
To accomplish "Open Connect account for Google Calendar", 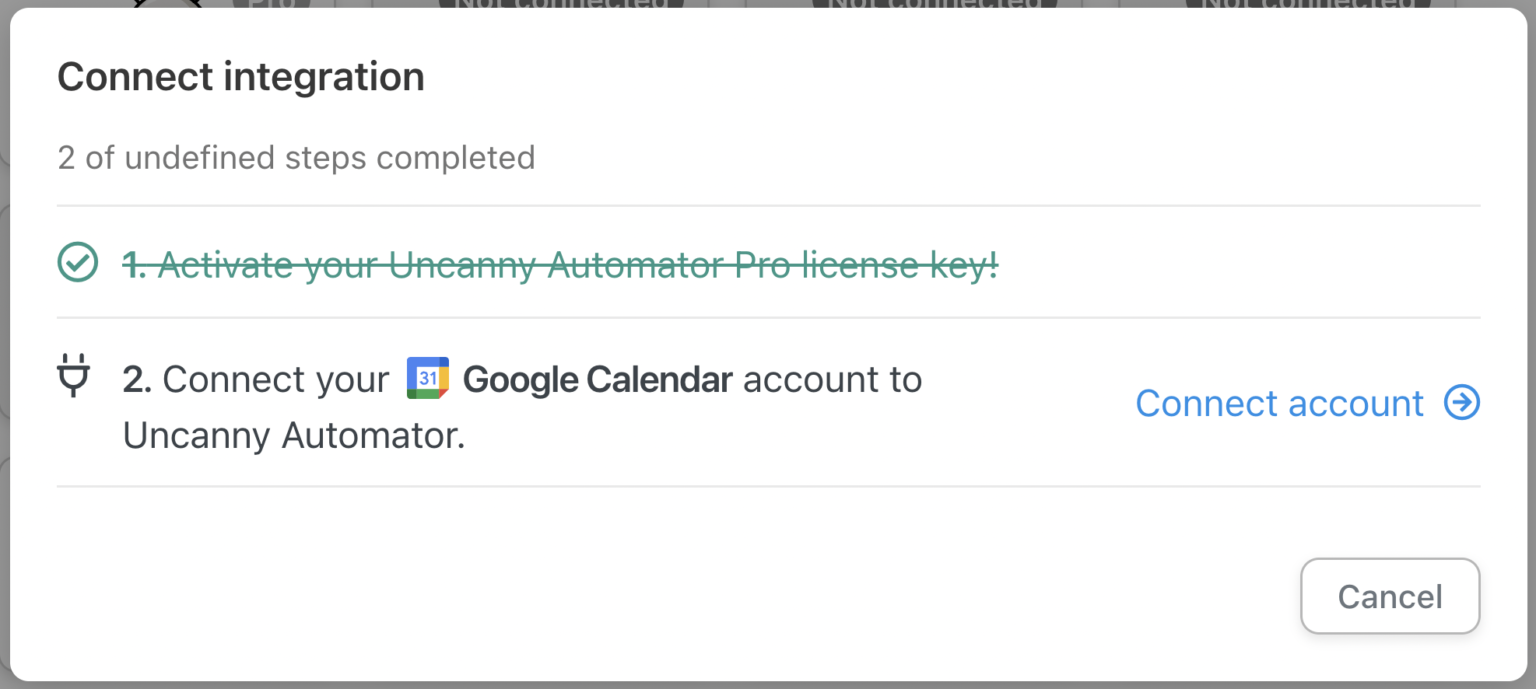I will pos(1279,402).
